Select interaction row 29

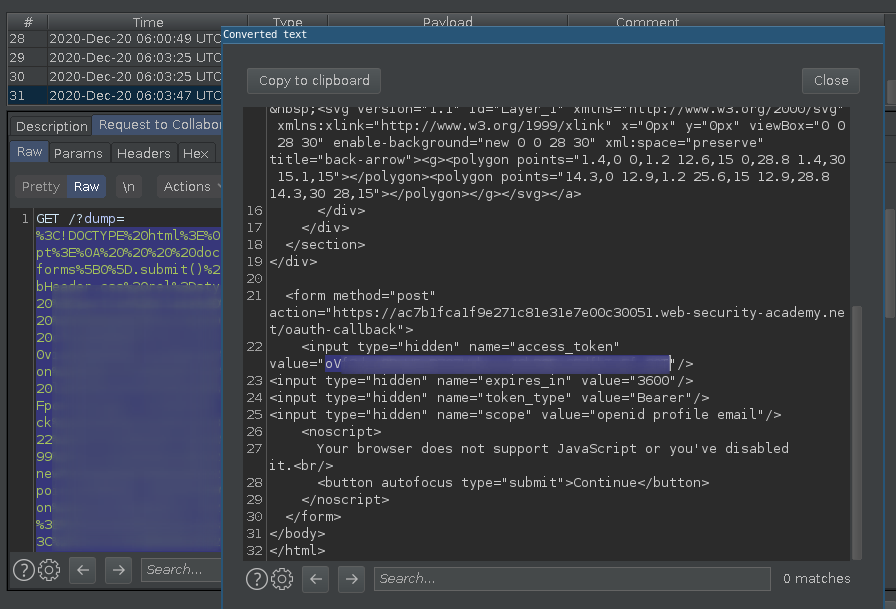114,58
